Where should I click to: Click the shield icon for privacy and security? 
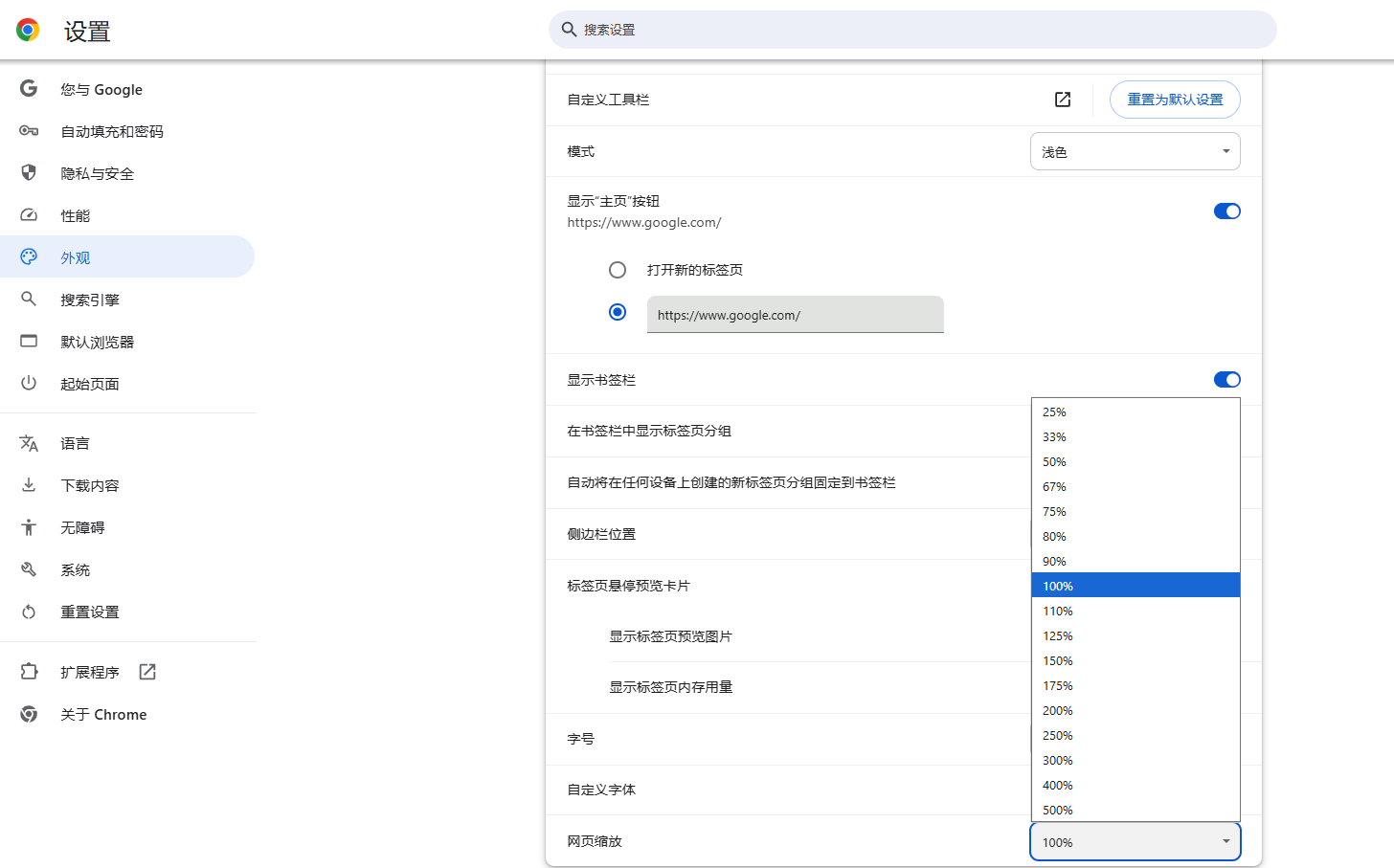tap(29, 172)
